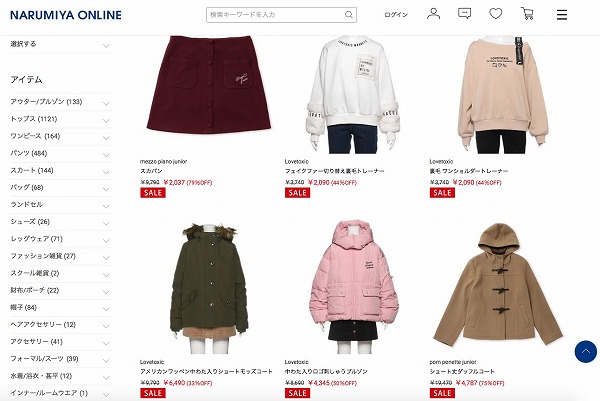The height and width of the screenshot is (401, 600).
Task: Click the search magnifier icon
Action: [x=349, y=15]
